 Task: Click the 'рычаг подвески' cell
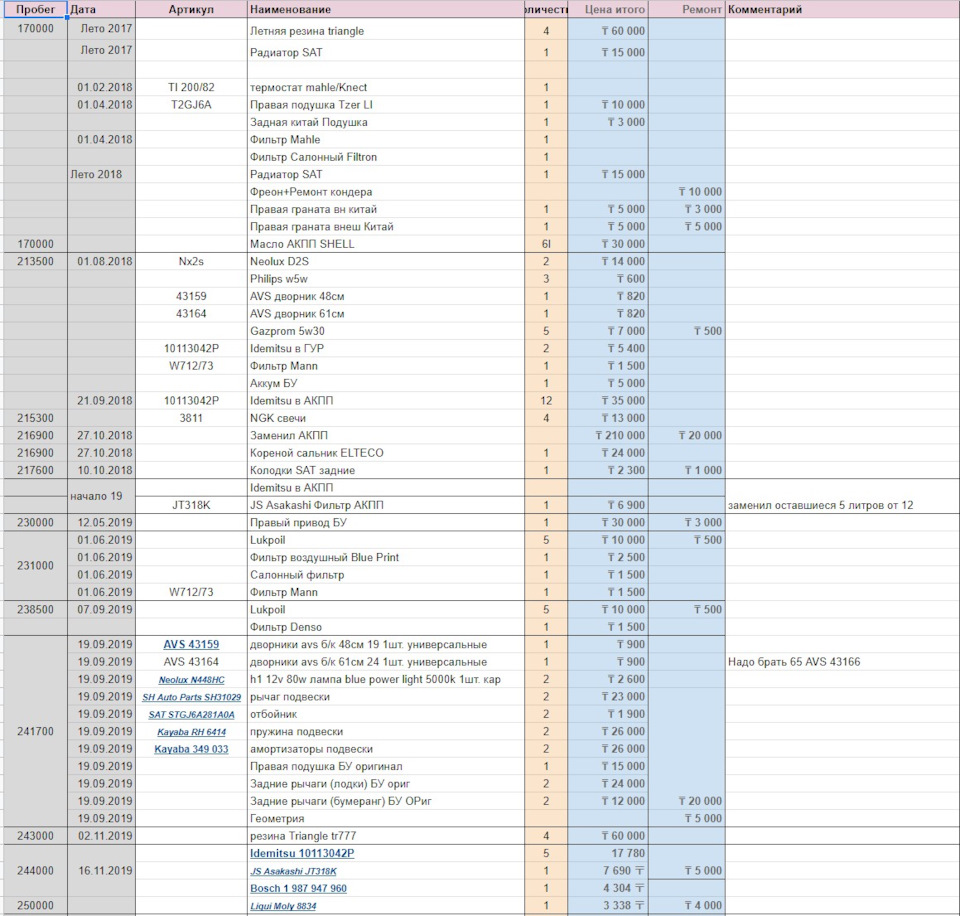click(x=386, y=697)
